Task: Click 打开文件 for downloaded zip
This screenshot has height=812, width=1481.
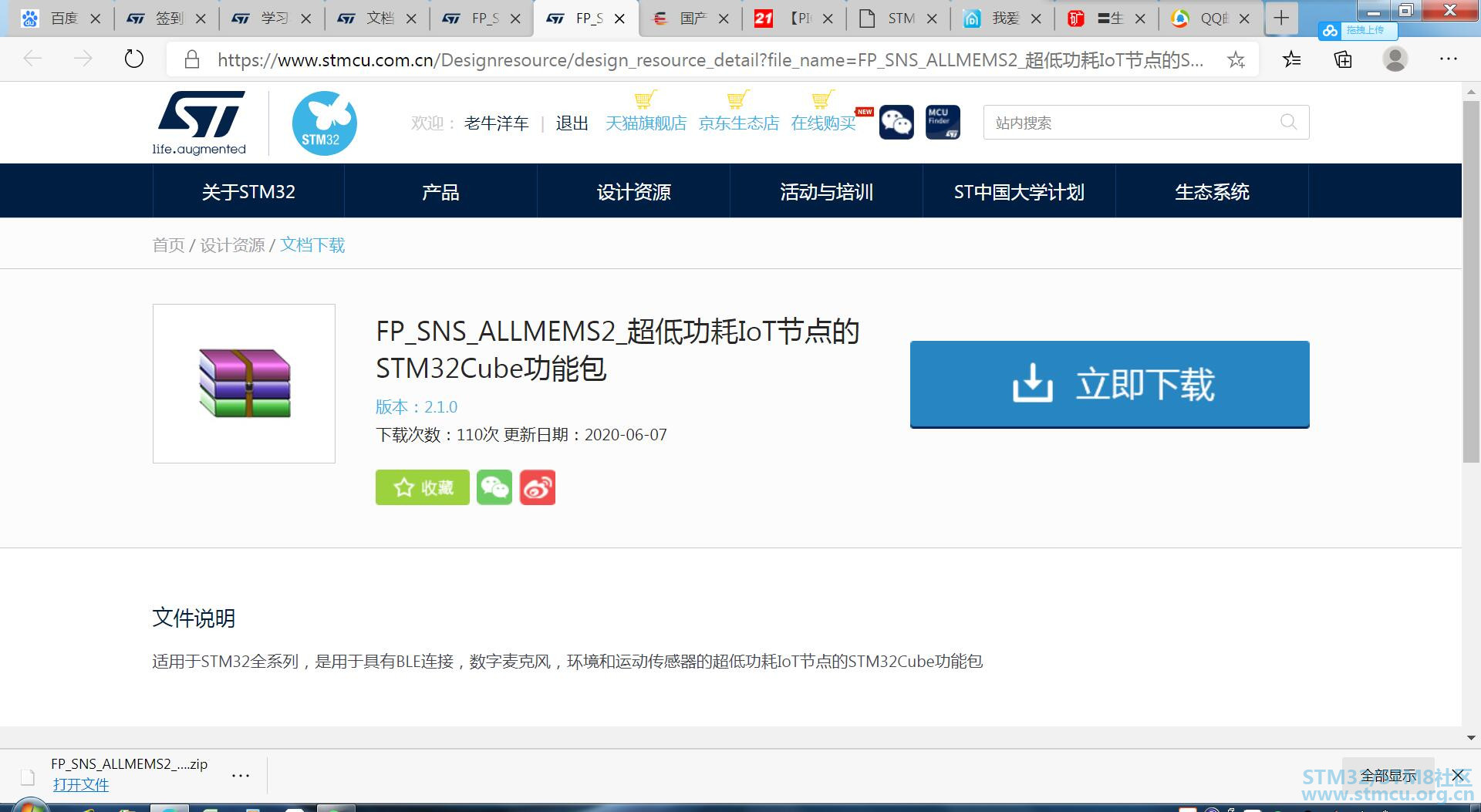Action: [81, 785]
